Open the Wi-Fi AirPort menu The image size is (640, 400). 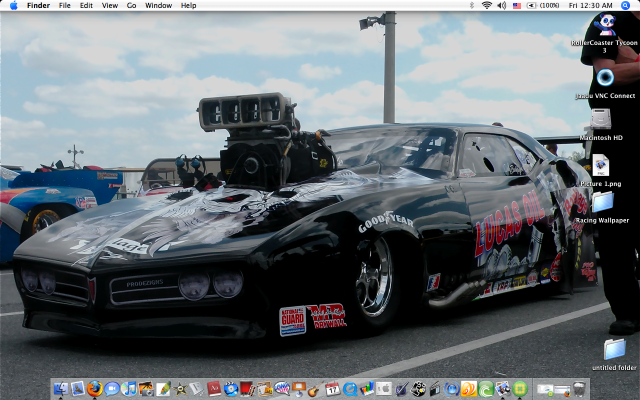pos(487,5)
